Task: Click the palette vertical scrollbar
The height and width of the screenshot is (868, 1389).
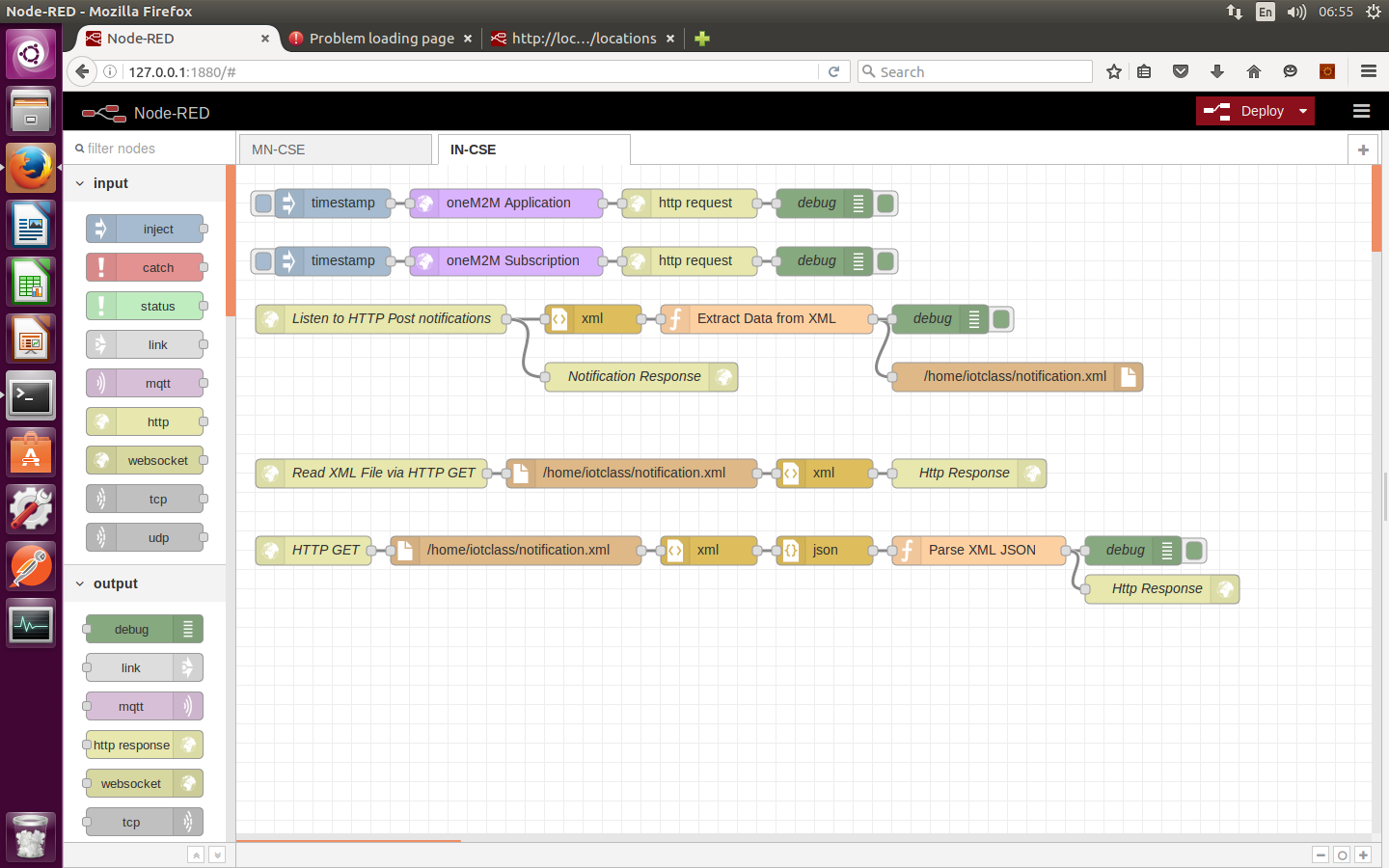Action: (x=231, y=241)
